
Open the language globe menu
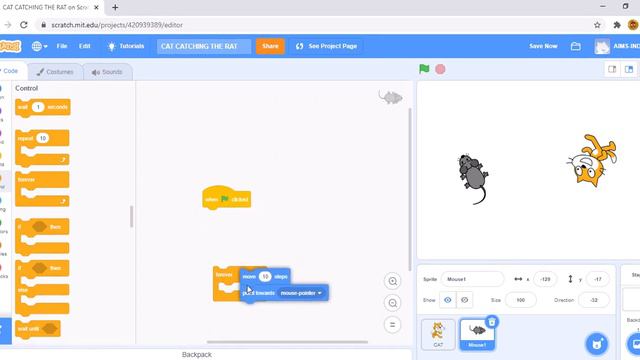39,46
